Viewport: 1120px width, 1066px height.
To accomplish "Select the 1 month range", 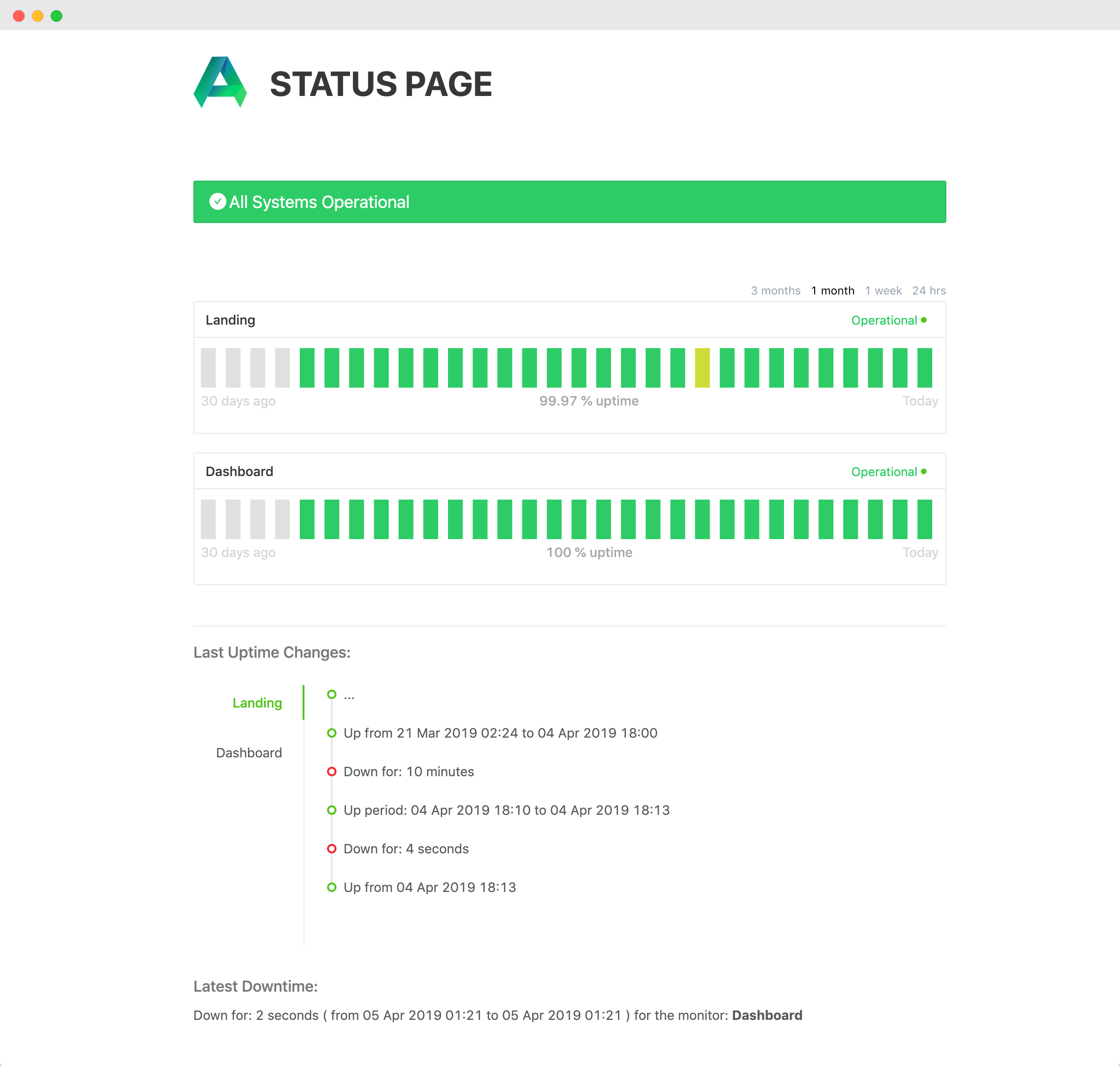I will (x=832, y=290).
